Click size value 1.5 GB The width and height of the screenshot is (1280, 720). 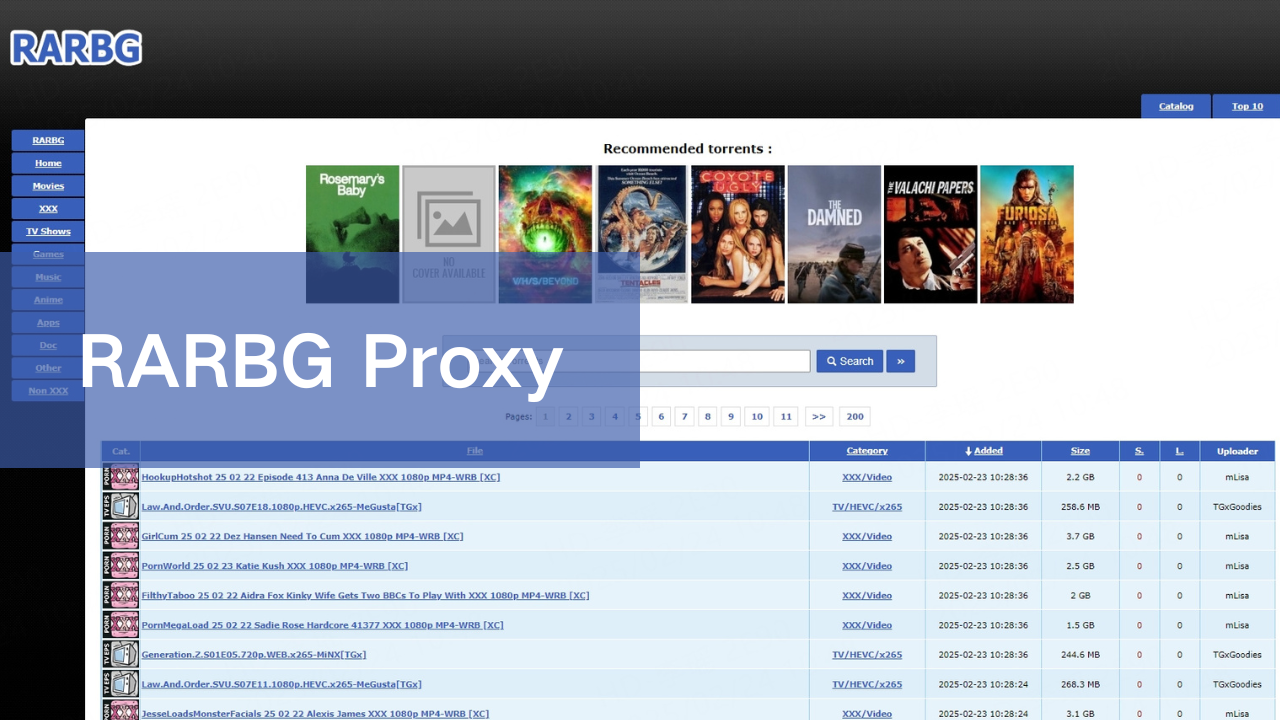[x=1080, y=625]
